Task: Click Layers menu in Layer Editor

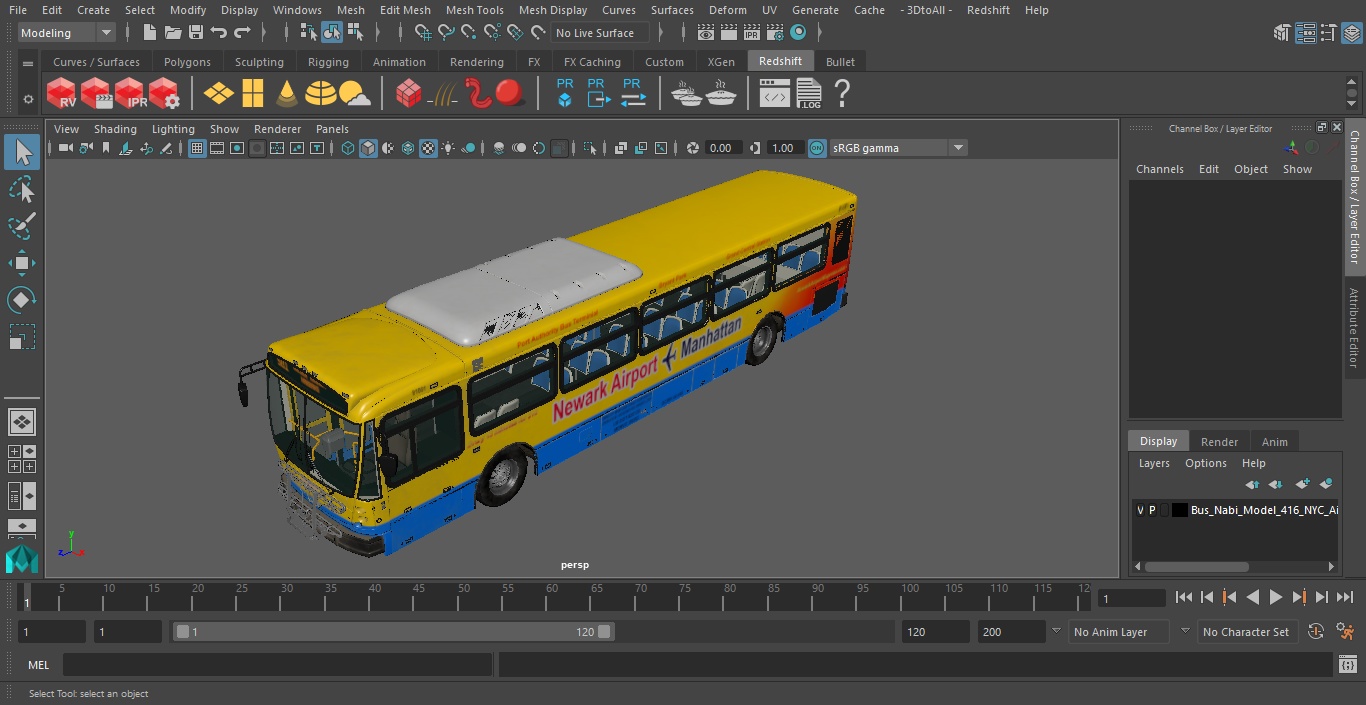Action: (1154, 463)
